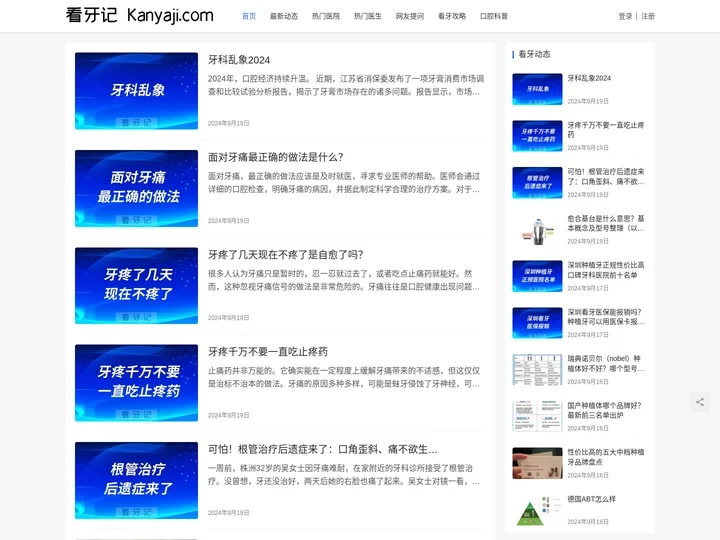The image size is (720, 540).
Task: Click thumbnail beside 瑞典诺贝尔 (nobel) 种植体 link
Action: (x=537, y=370)
